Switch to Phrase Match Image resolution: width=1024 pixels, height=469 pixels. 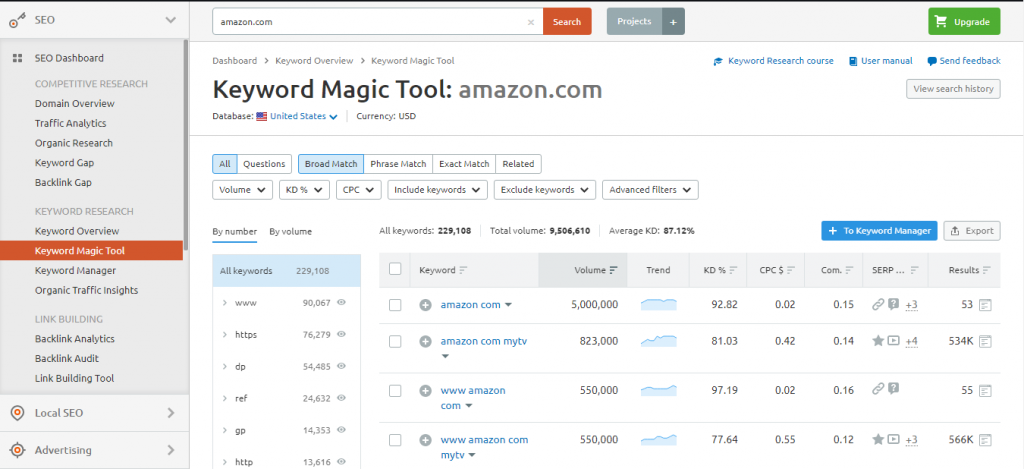click(x=398, y=164)
